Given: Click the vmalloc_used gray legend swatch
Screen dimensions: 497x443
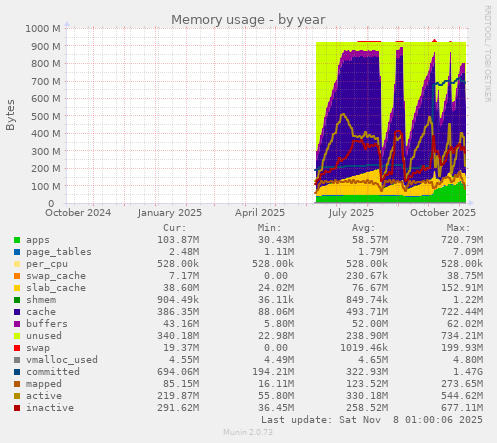Looking at the screenshot, I should tap(17, 360).
